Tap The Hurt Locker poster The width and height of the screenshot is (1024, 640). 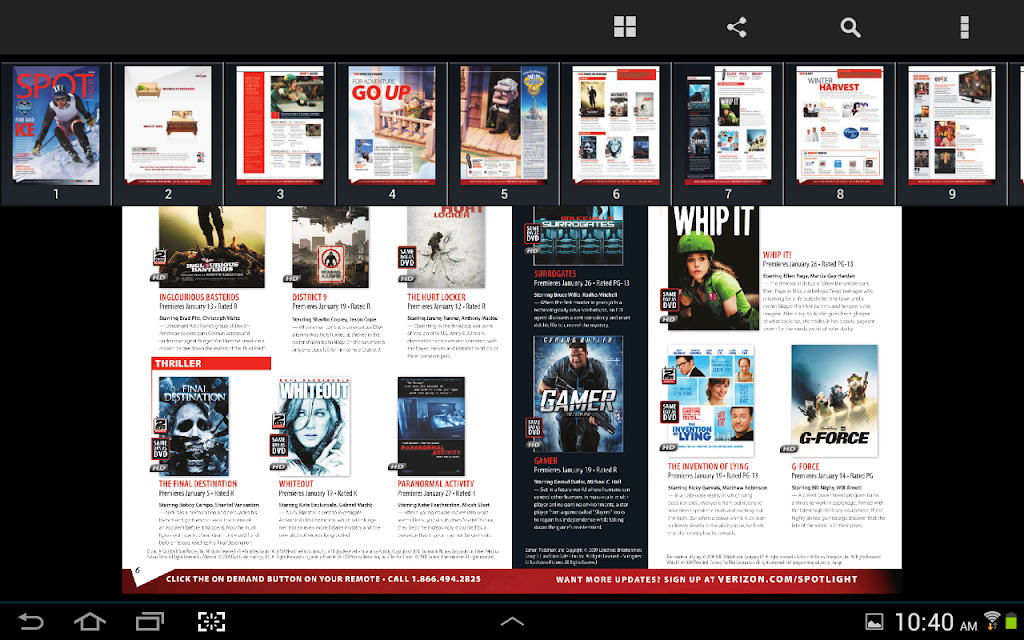tap(446, 247)
